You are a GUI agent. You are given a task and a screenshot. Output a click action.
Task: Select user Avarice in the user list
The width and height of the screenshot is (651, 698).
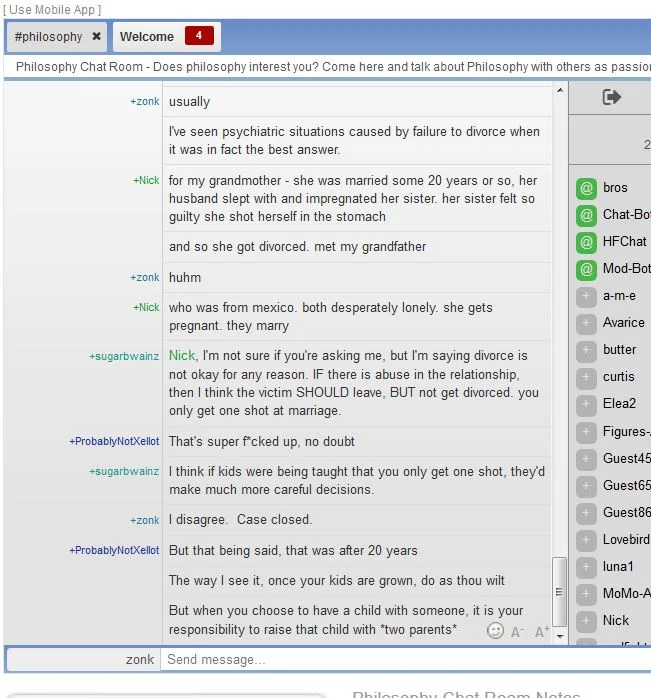pyautogui.click(x=623, y=322)
